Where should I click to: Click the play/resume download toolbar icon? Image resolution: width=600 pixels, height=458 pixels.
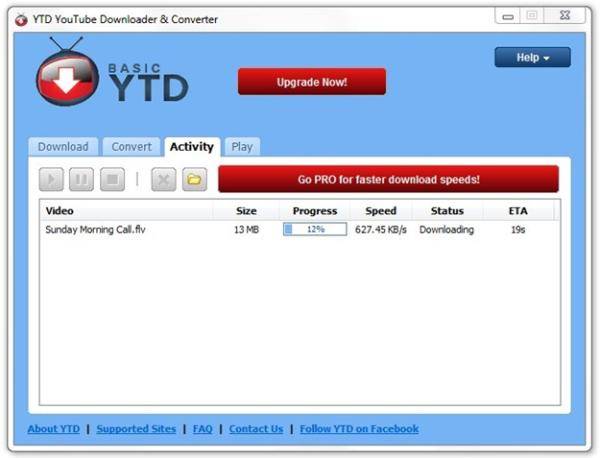(51, 179)
